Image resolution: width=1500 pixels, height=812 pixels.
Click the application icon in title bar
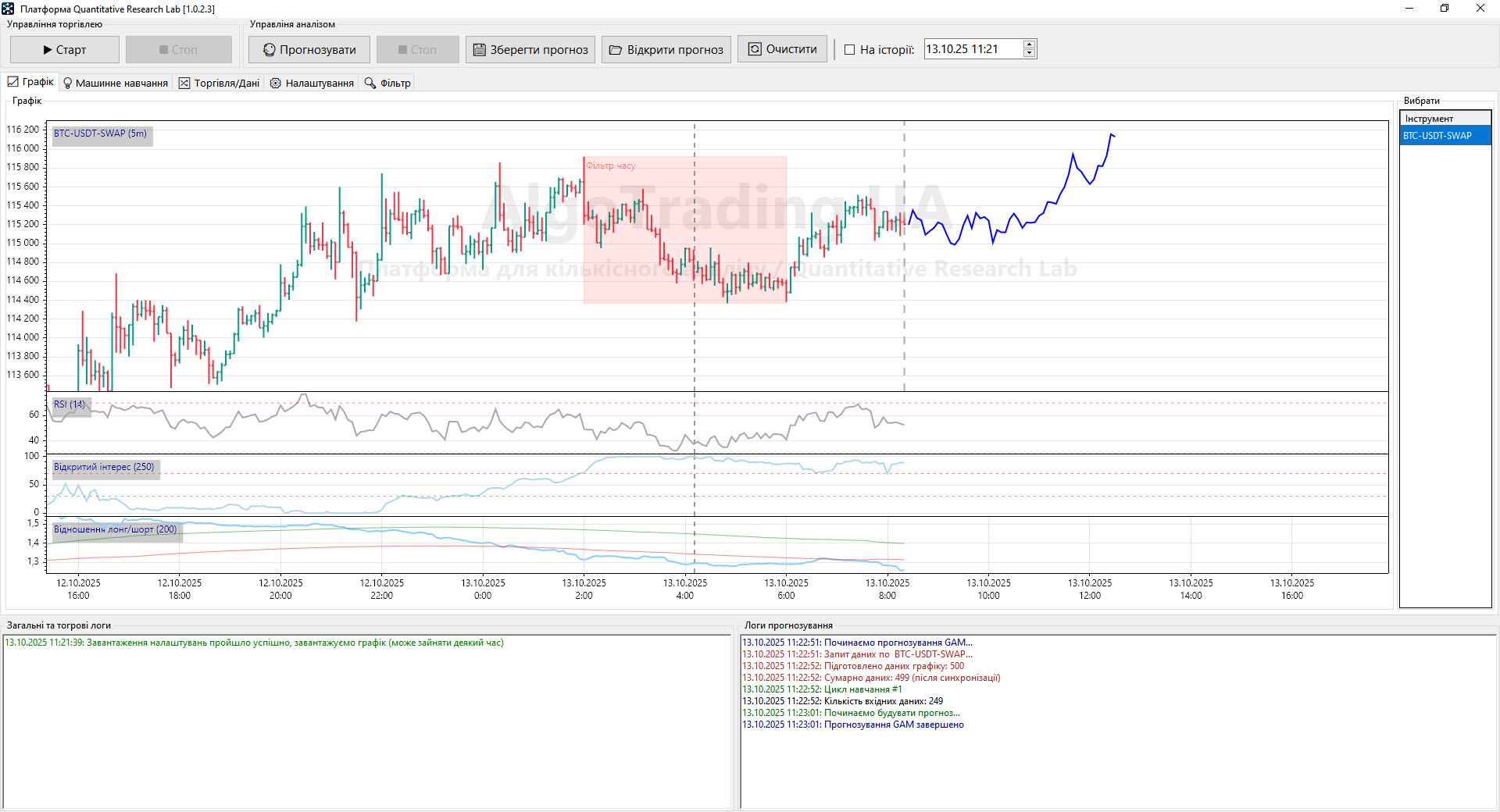(9, 9)
